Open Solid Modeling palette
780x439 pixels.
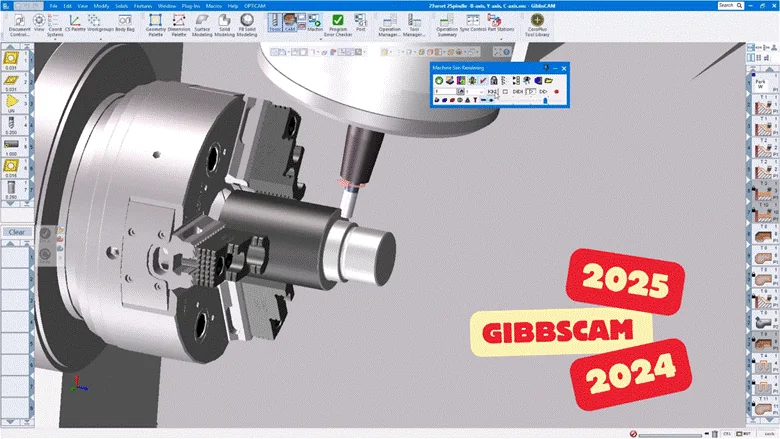click(224, 25)
